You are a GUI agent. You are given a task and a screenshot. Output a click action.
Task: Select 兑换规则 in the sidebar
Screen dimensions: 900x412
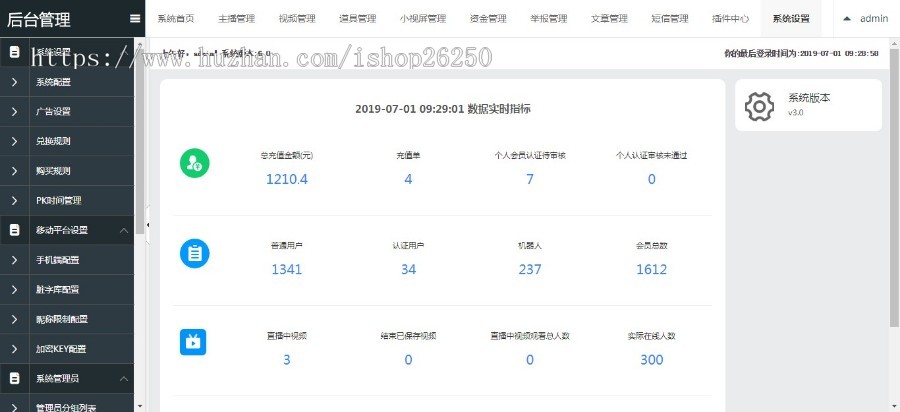click(53, 141)
